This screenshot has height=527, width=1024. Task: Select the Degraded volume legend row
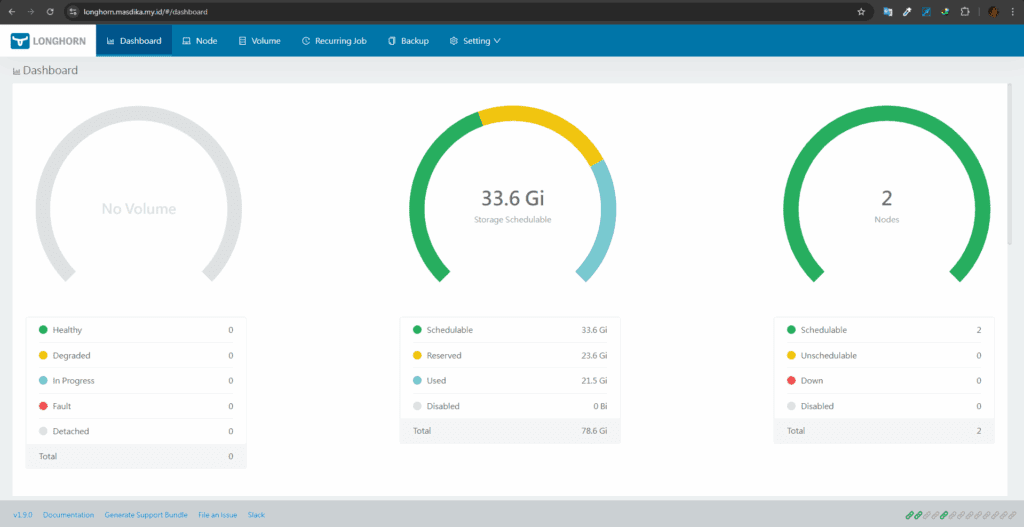pos(136,355)
